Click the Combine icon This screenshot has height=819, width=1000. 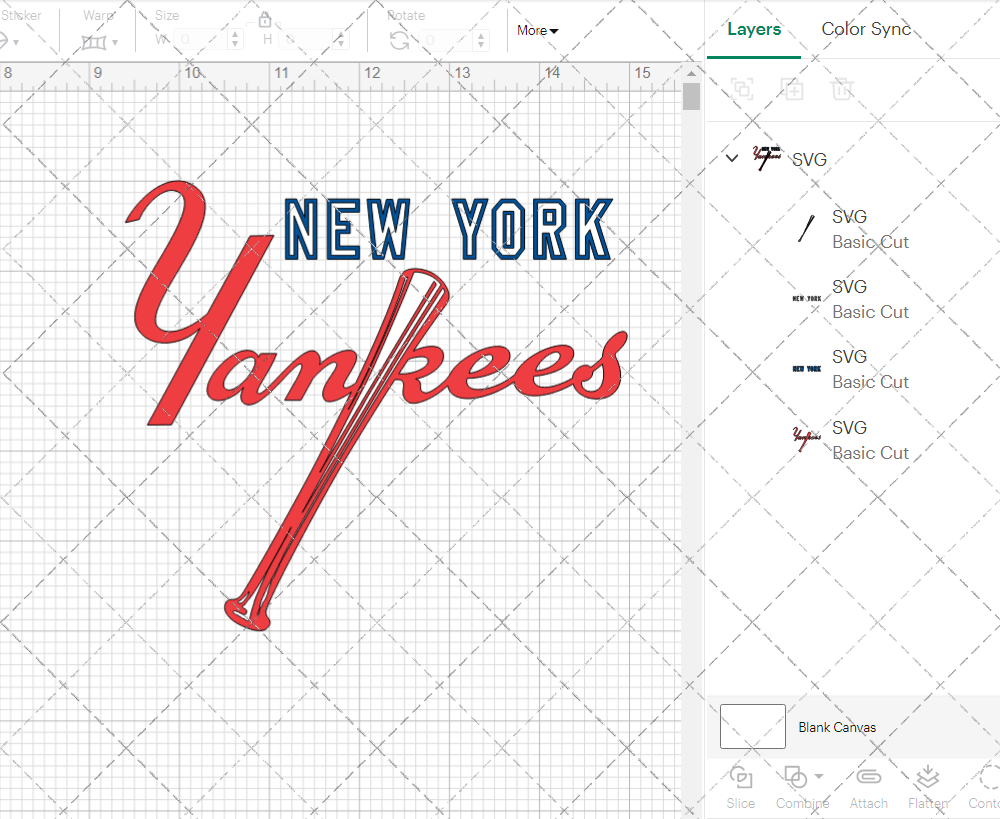(x=795, y=778)
